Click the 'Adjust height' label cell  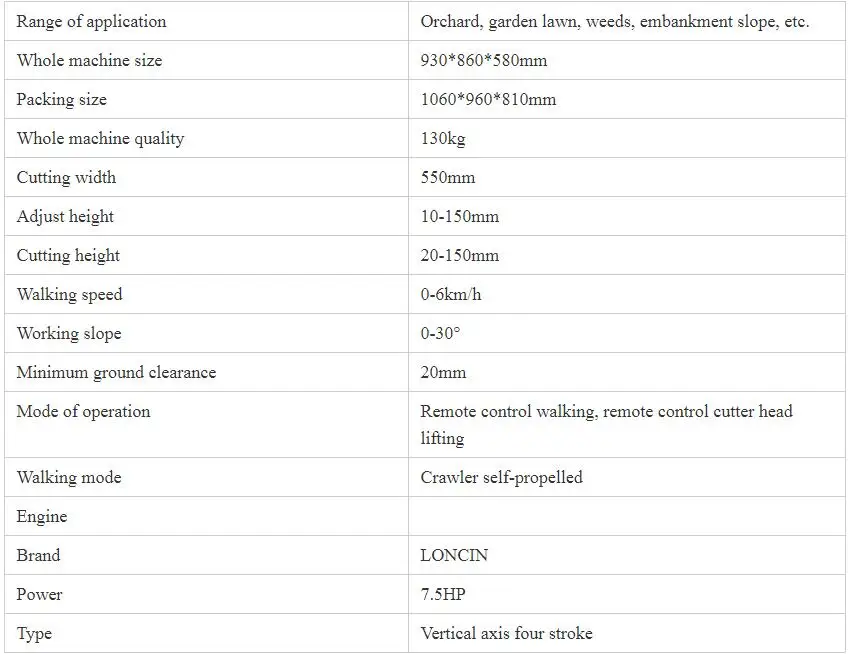tap(65, 216)
